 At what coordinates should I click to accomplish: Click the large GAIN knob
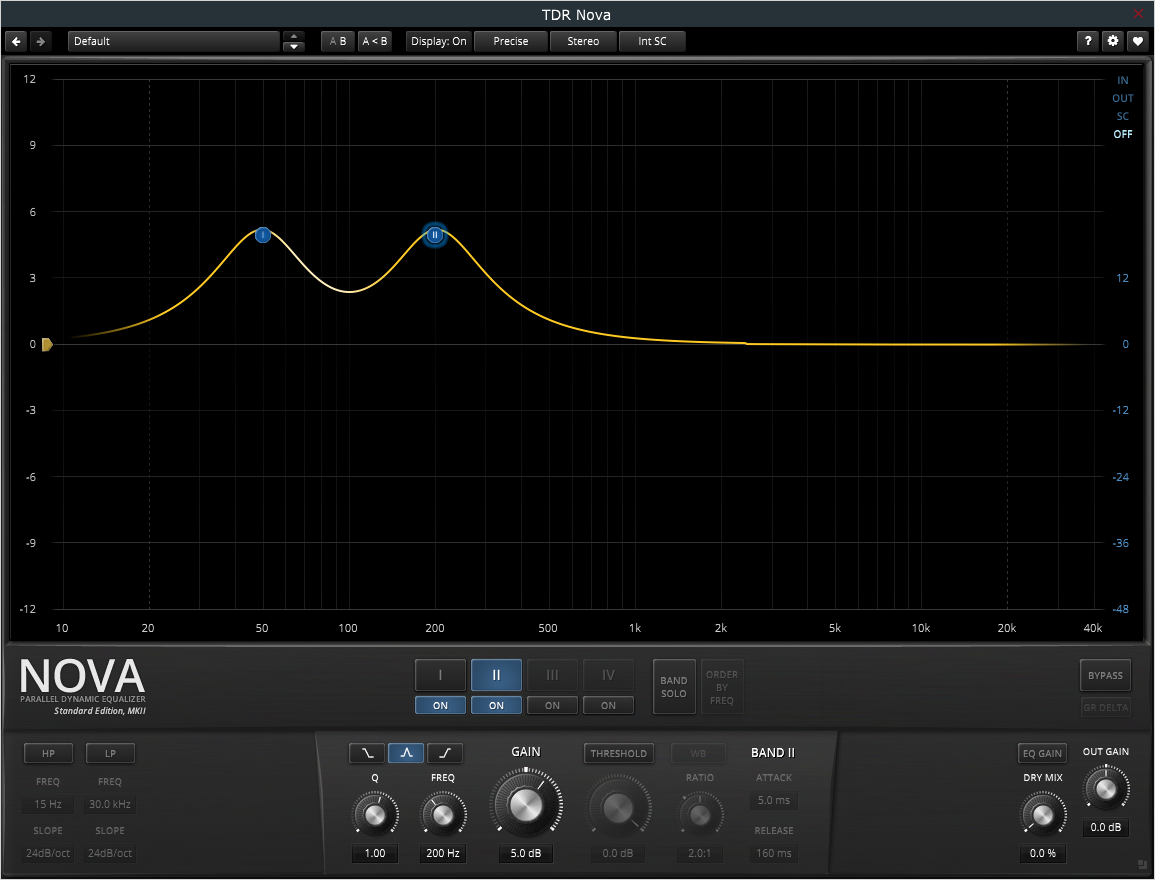point(526,806)
